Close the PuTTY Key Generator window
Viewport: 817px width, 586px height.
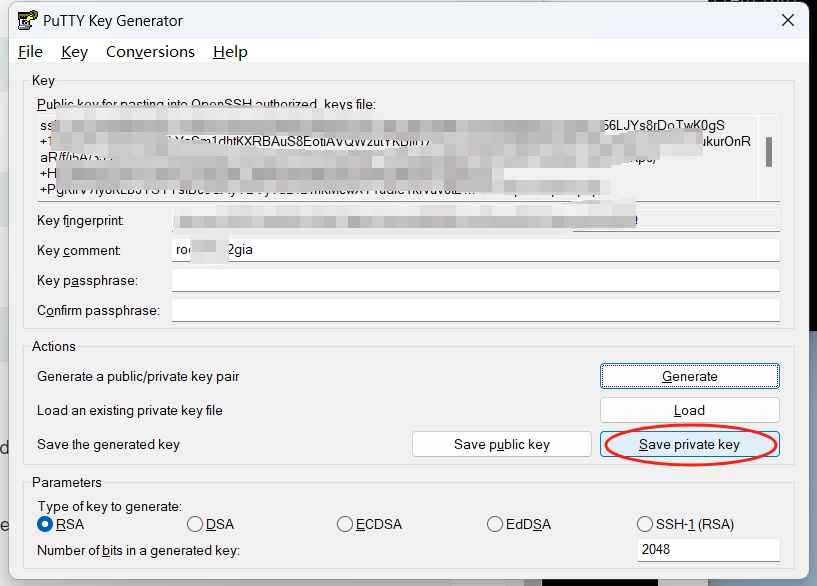pos(788,20)
